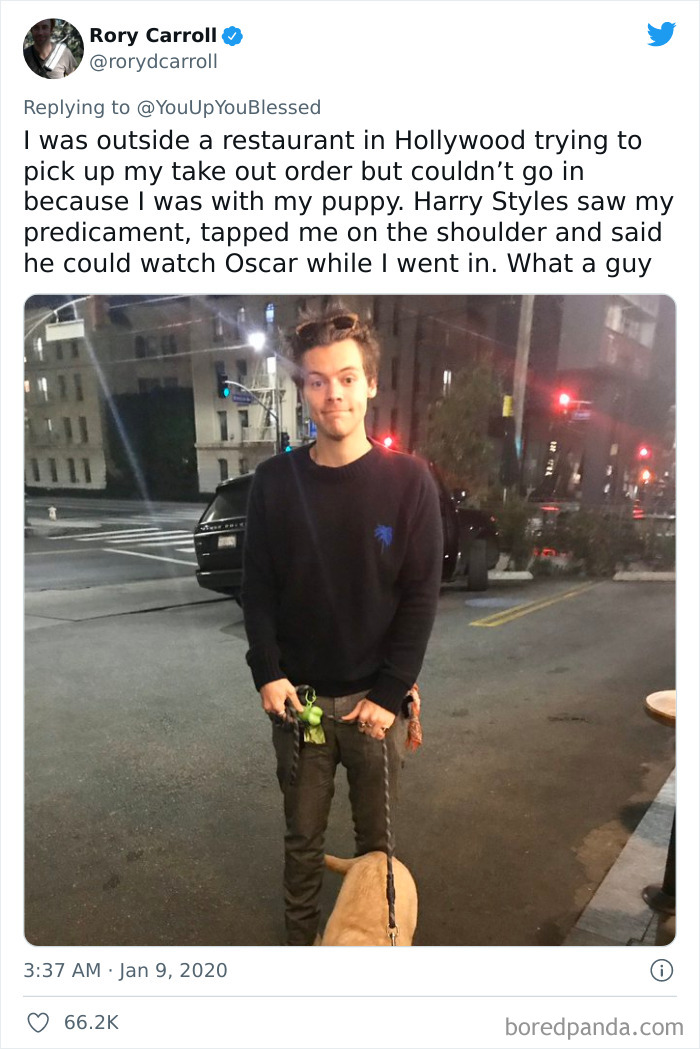This screenshot has height=1049, width=700.
Task: Click the 66.2K likes count
Action: click(91, 1022)
